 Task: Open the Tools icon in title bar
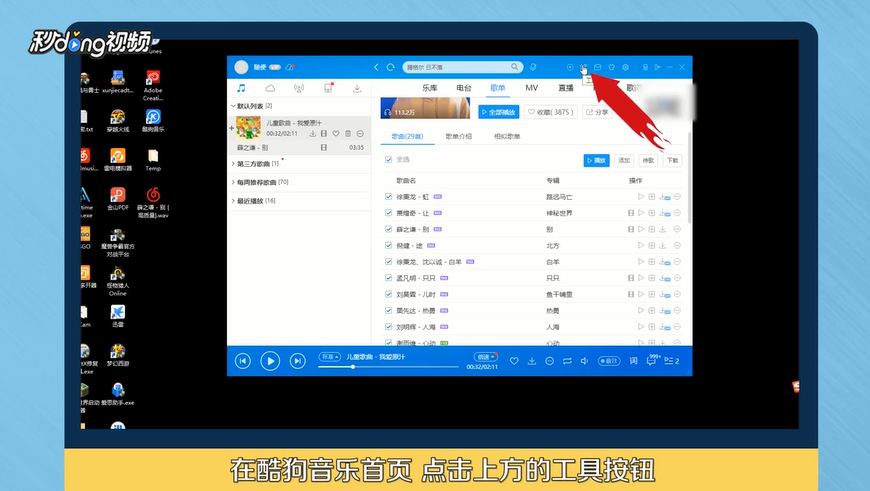point(584,67)
